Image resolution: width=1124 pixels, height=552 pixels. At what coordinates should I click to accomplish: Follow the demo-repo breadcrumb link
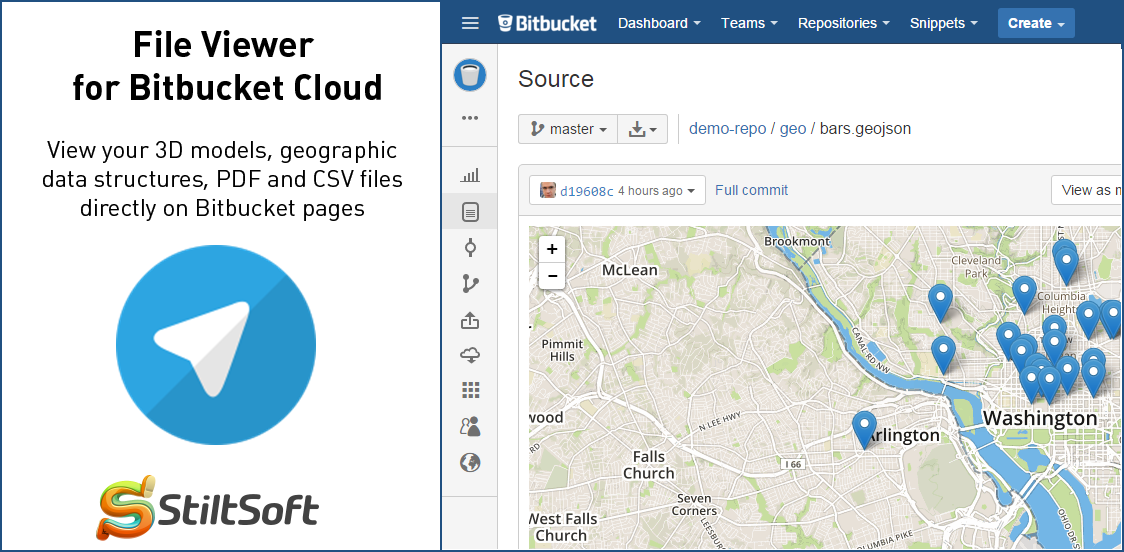pos(726,129)
